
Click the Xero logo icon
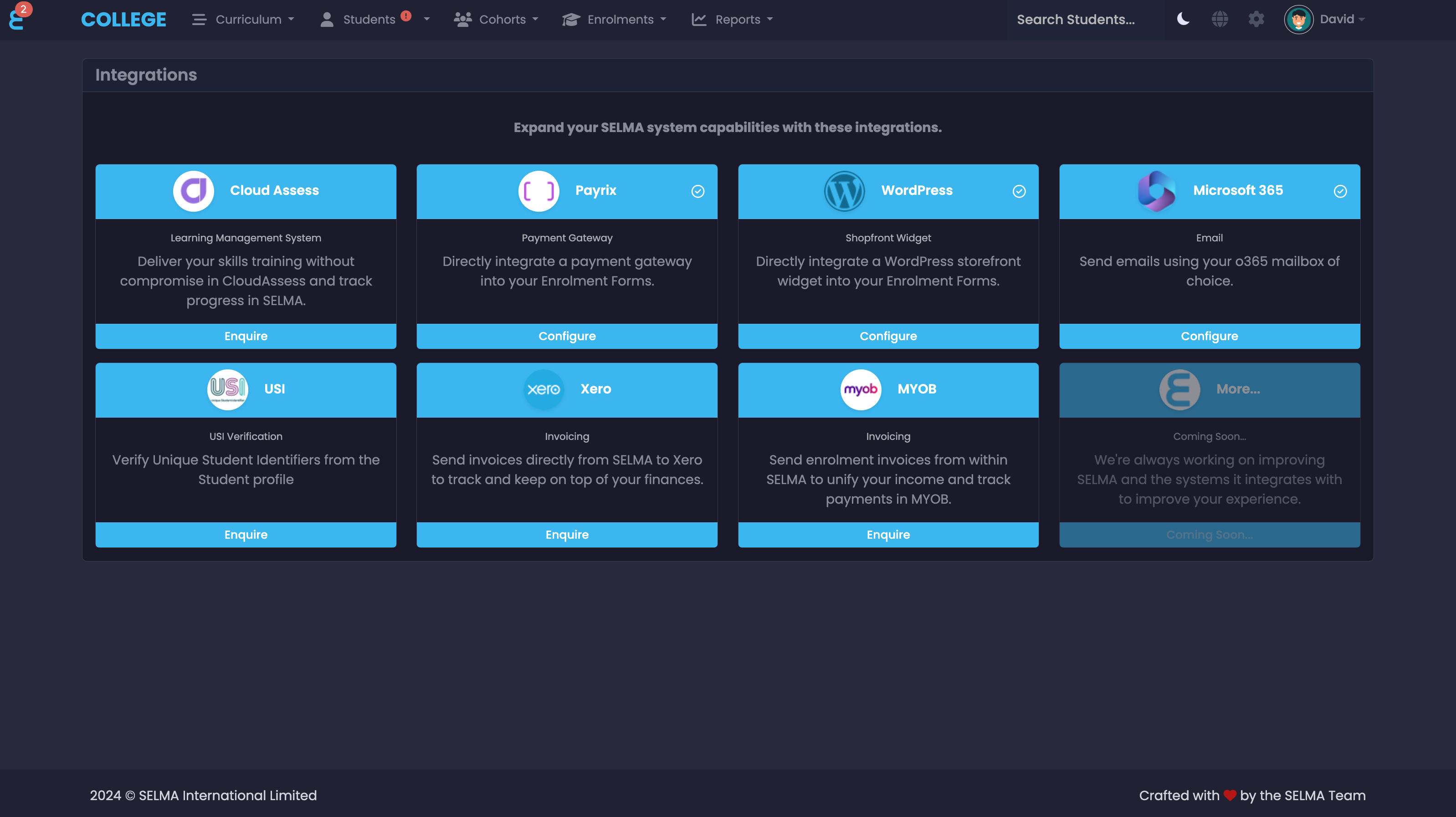pyautogui.click(x=543, y=389)
